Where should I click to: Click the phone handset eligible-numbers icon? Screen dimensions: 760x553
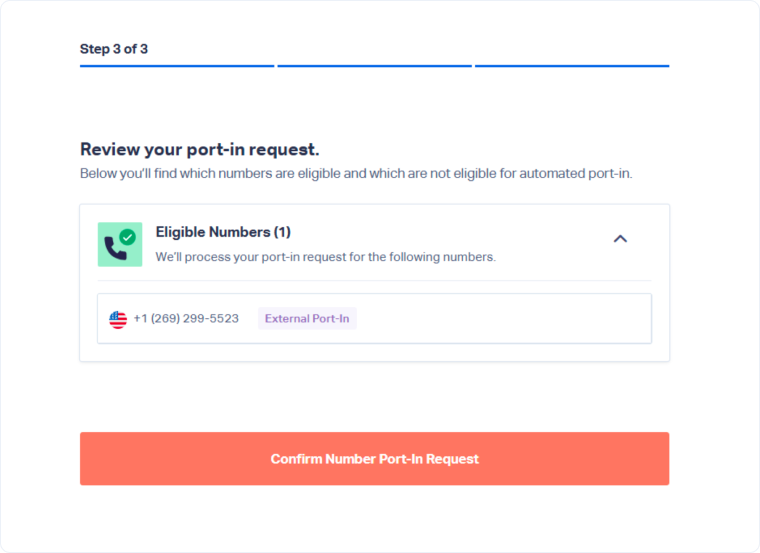point(117,247)
